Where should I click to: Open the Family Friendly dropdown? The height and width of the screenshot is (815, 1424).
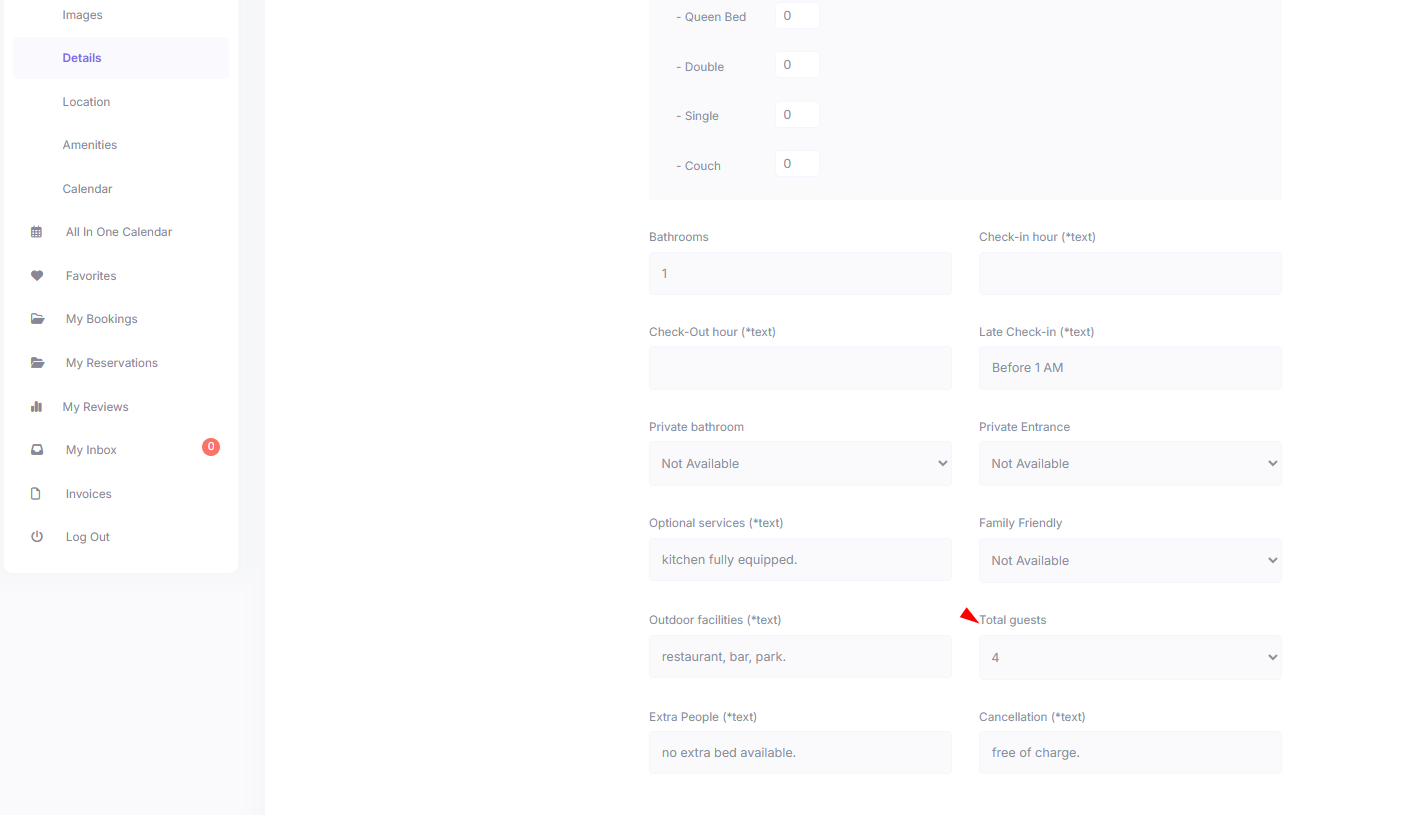(1130, 561)
